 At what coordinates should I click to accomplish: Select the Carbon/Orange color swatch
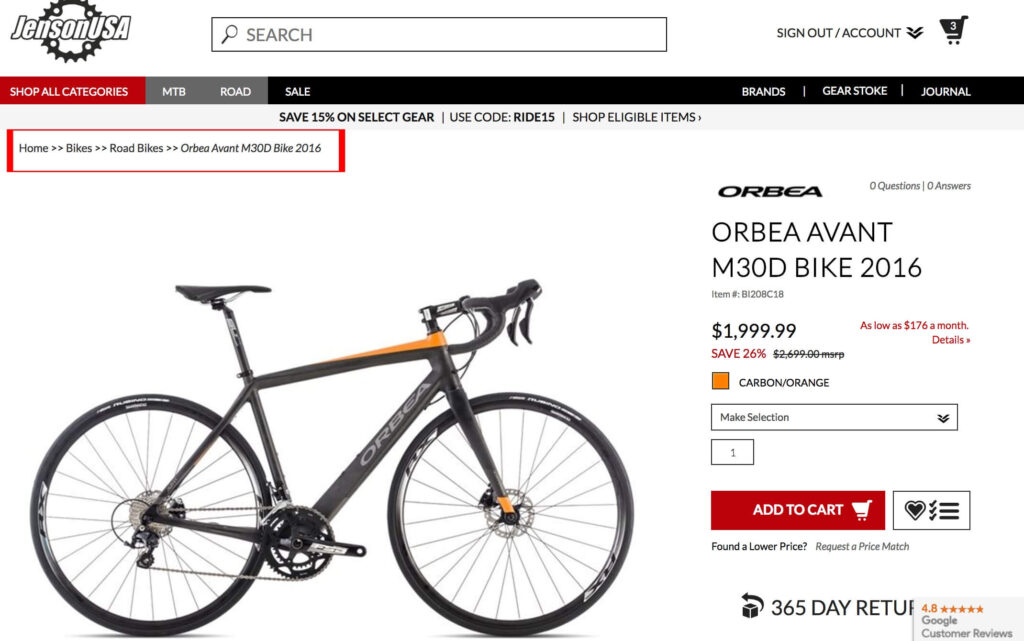[720, 381]
